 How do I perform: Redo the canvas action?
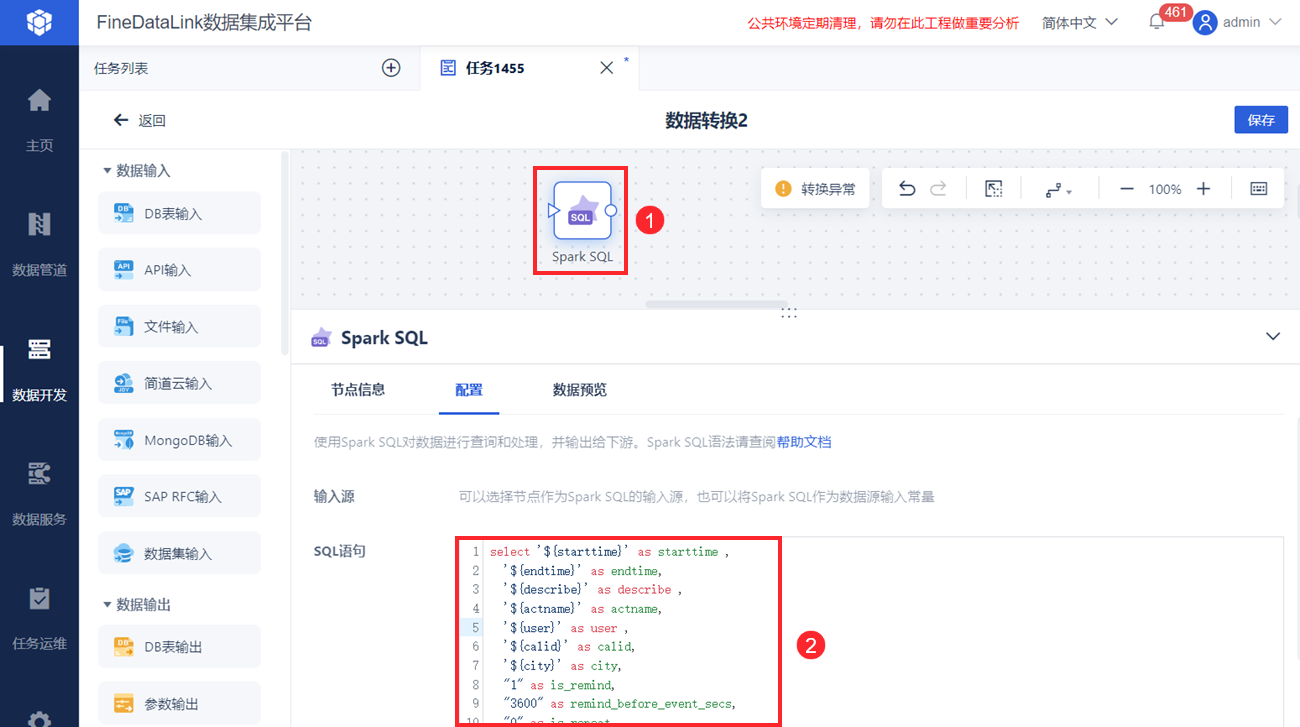[938, 189]
